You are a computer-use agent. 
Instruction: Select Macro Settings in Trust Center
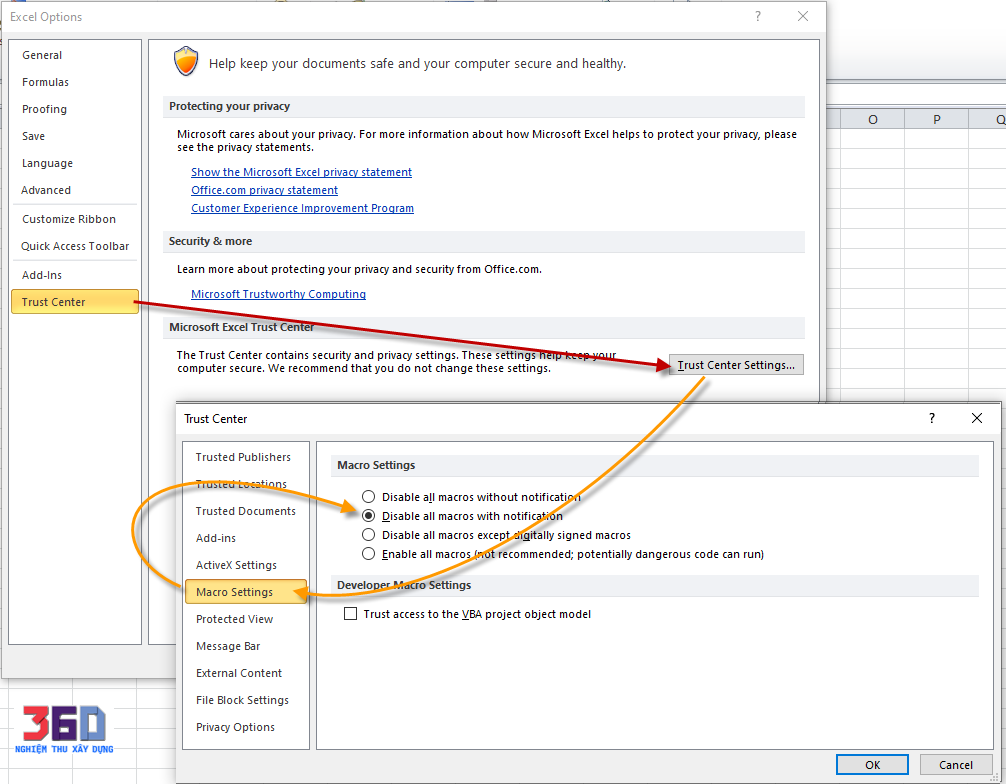click(246, 592)
